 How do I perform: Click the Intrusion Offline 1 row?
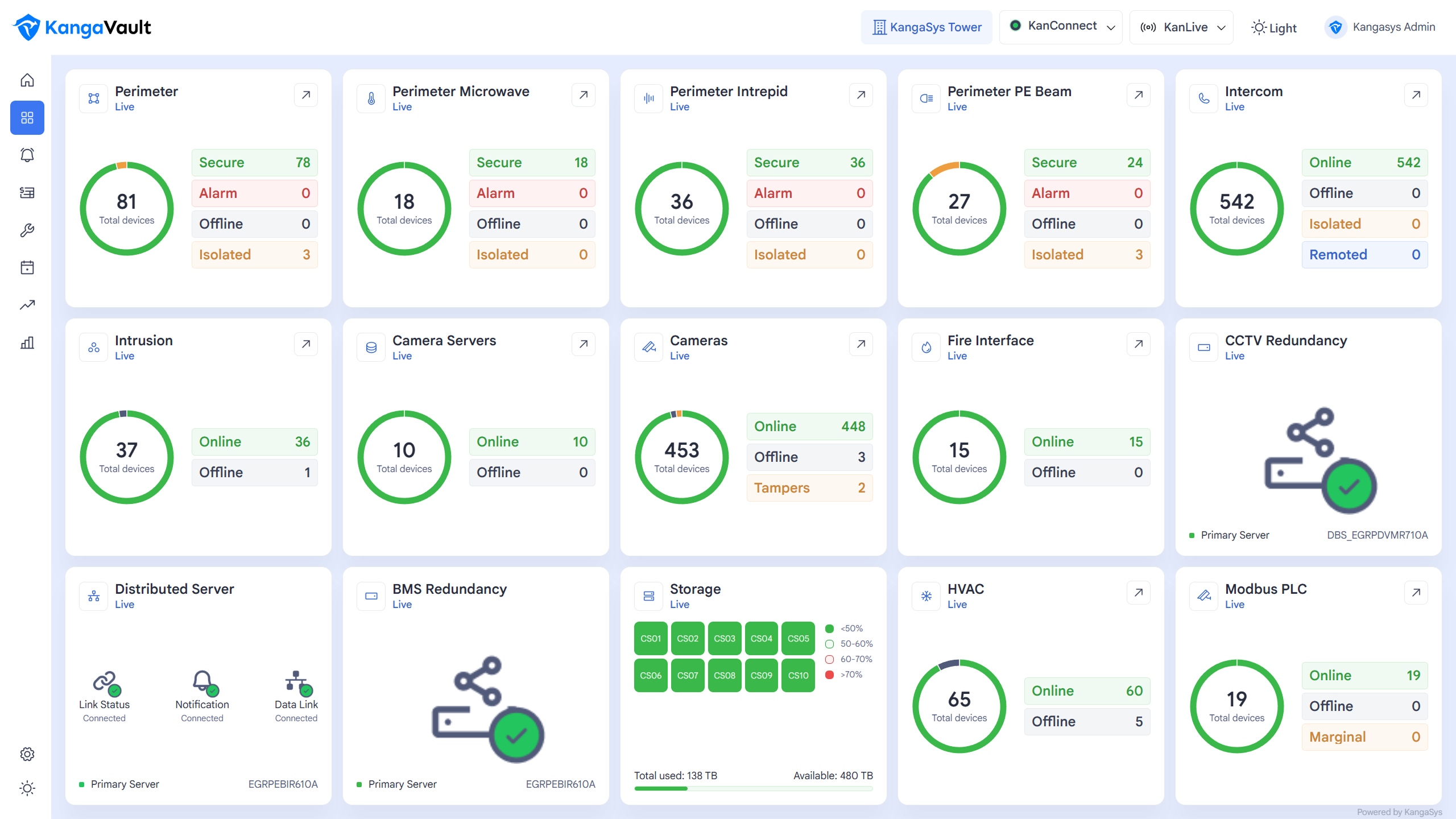(255, 472)
